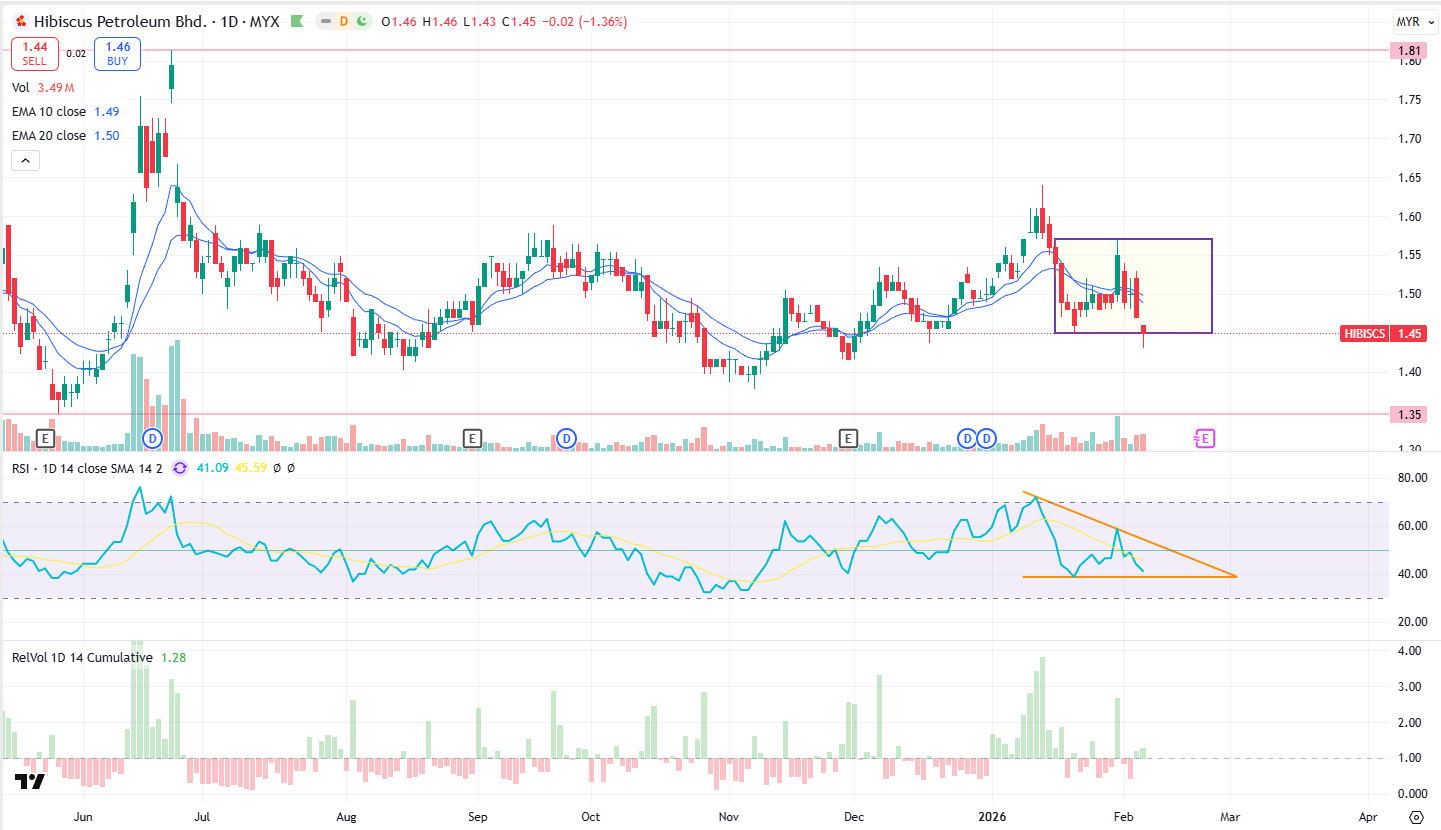Open the later of two late-December D markers
The width and height of the screenshot is (1441, 830).
click(987, 438)
